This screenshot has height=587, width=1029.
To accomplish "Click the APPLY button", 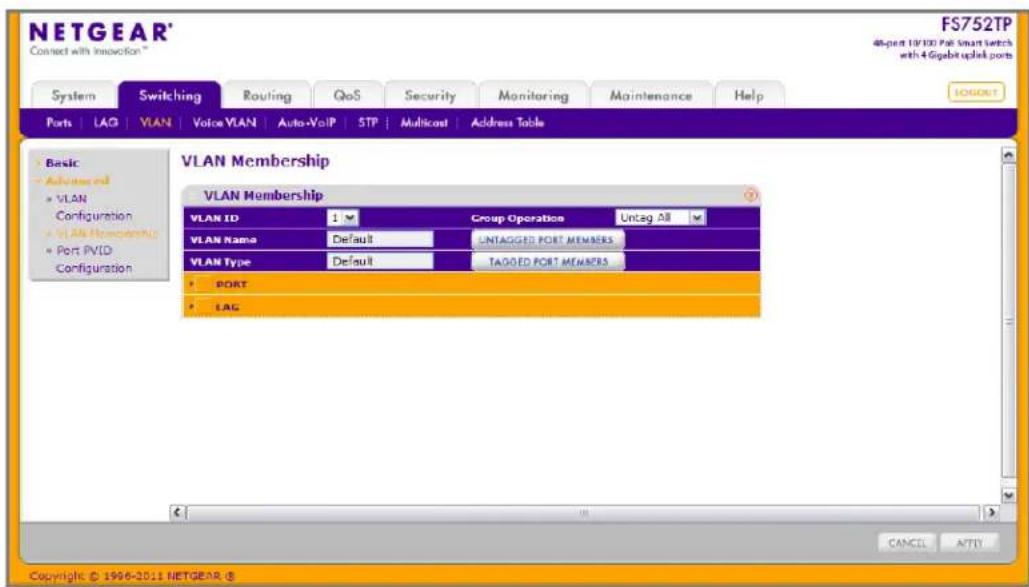I will pyautogui.click(x=969, y=543).
